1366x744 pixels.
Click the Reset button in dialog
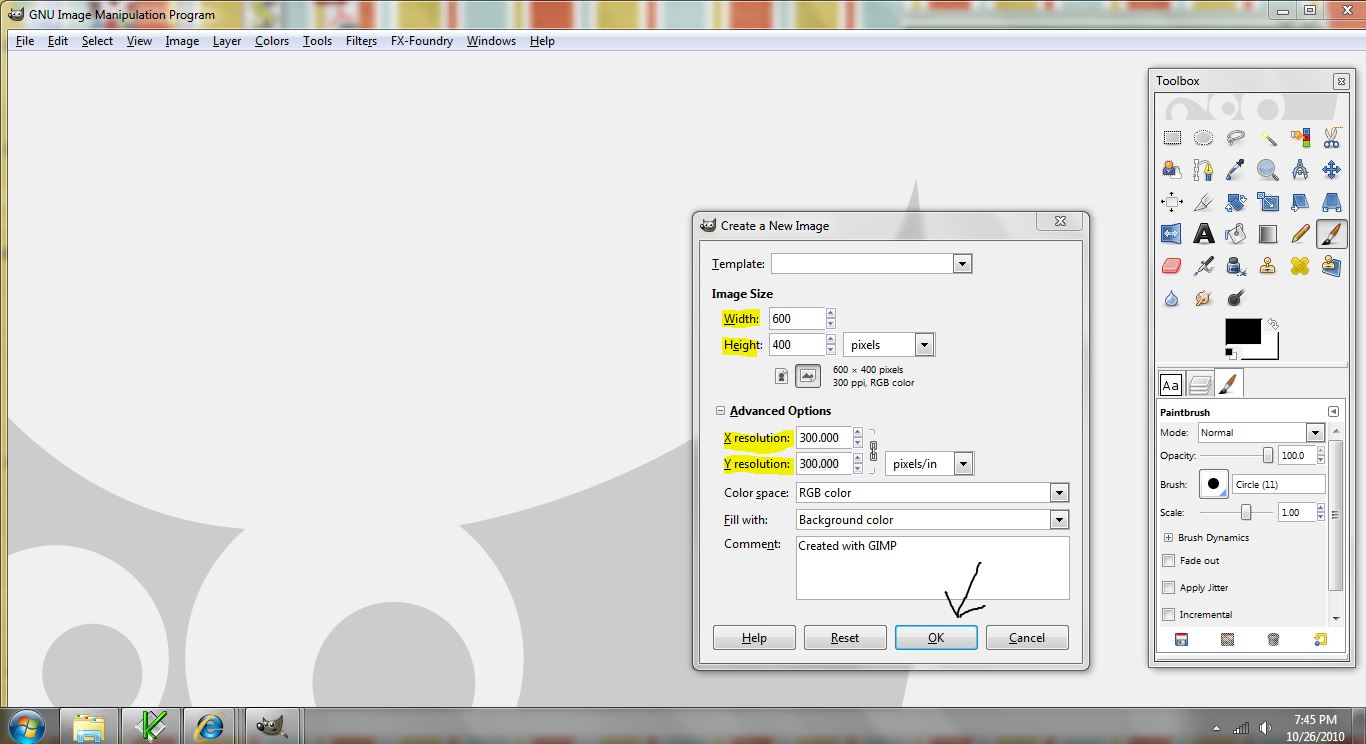pyautogui.click(x=845, y=638)
